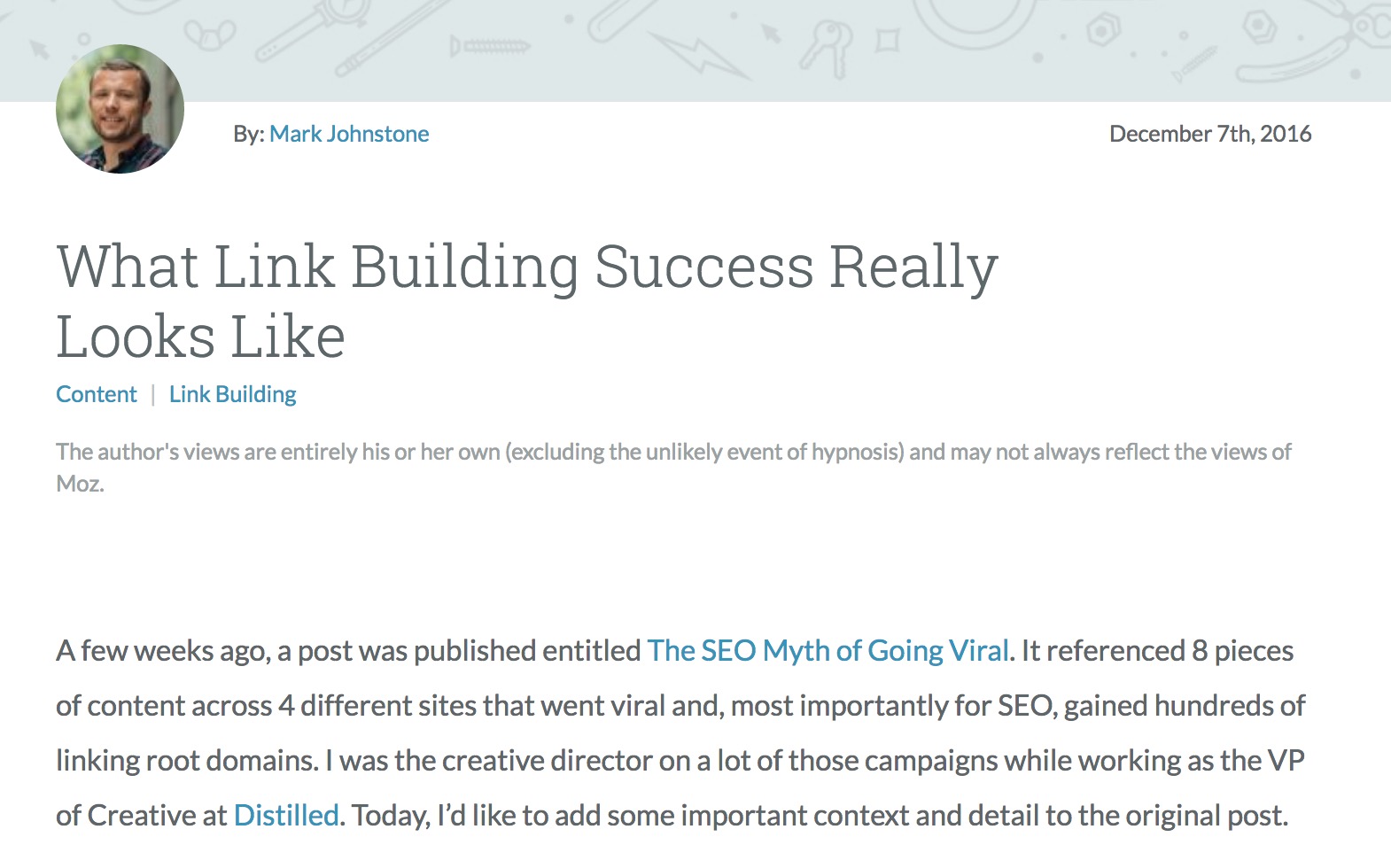Click the hex nut icon near pliers
The width and height of the screenshot is (1391, 868).
1256,27
